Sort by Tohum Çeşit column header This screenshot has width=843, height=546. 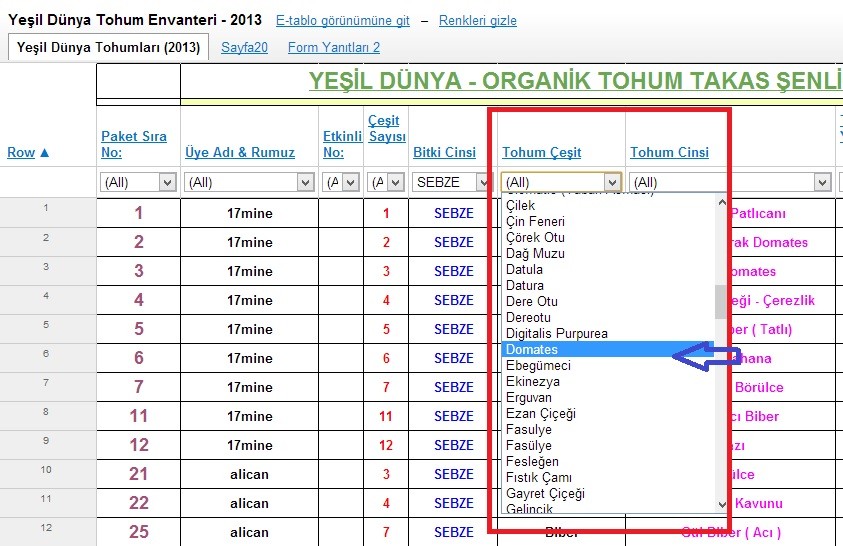click(541, 152)
